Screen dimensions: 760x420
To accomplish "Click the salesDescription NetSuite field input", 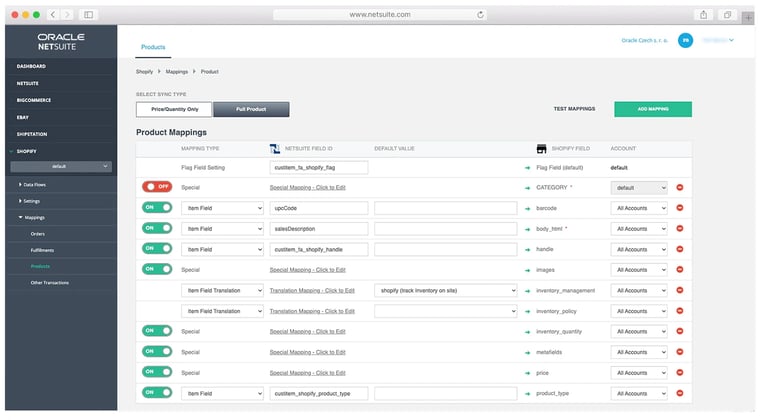I will click(x=318, y=228).
